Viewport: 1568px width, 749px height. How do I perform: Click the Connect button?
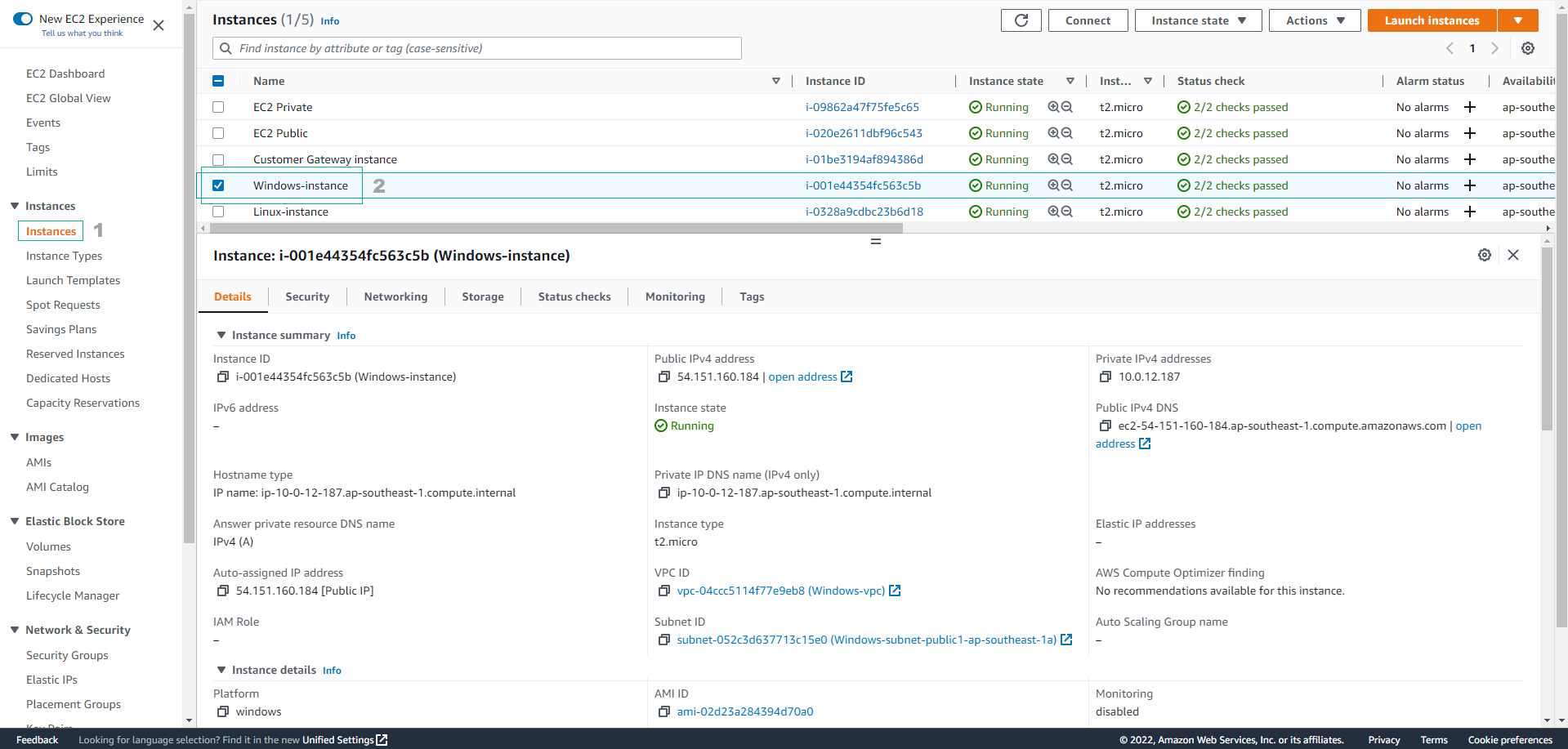pos(1088,20)
